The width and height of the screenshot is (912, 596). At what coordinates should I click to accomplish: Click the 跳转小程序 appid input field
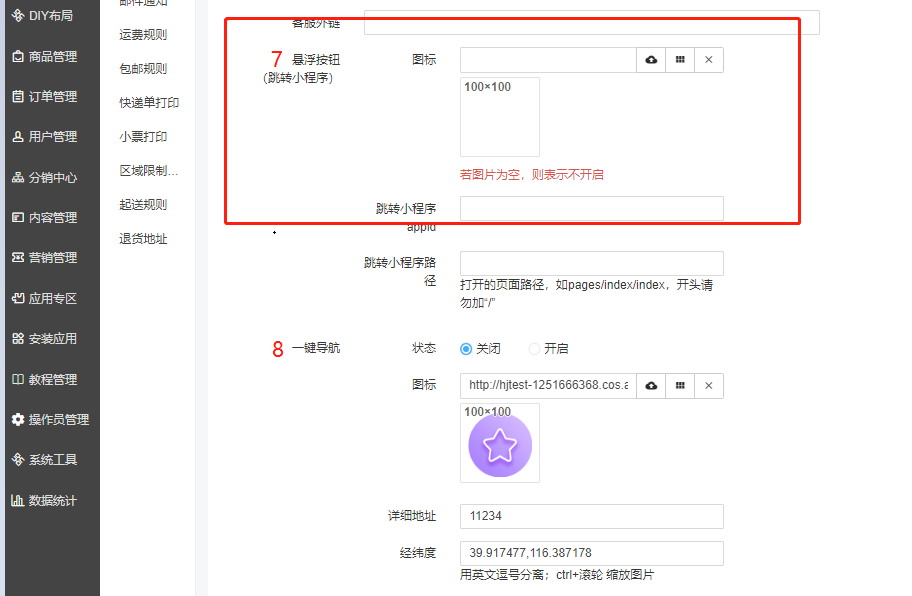(592, 208)
